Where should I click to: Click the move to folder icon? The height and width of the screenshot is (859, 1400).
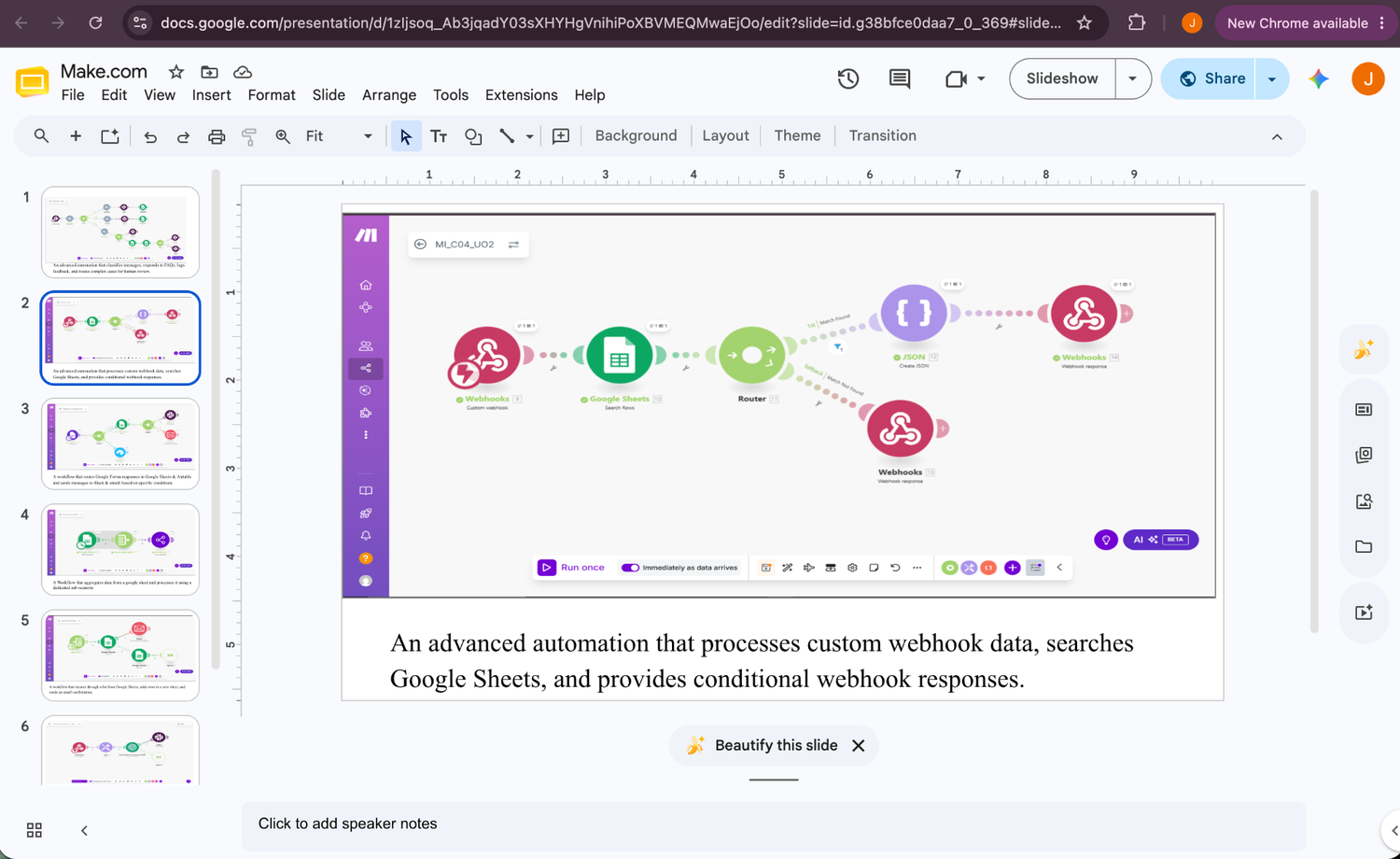pos(210,72)
